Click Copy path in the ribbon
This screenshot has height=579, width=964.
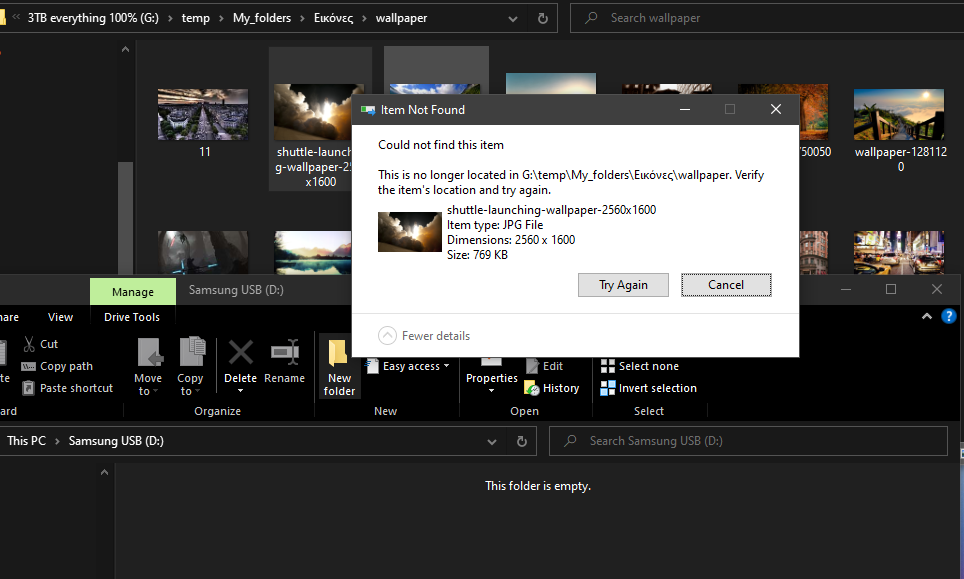click(57, 366)
